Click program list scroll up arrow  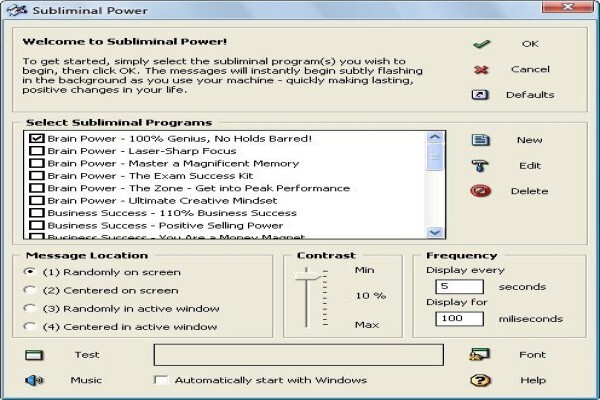coord(435,137)
